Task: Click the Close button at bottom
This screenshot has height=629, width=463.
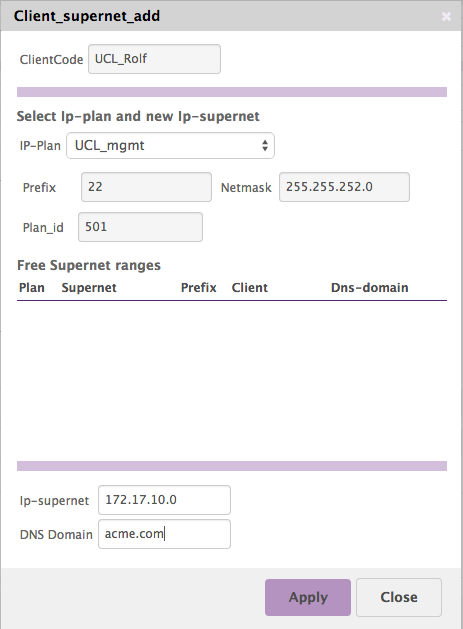Action: (x=399, y=597)
